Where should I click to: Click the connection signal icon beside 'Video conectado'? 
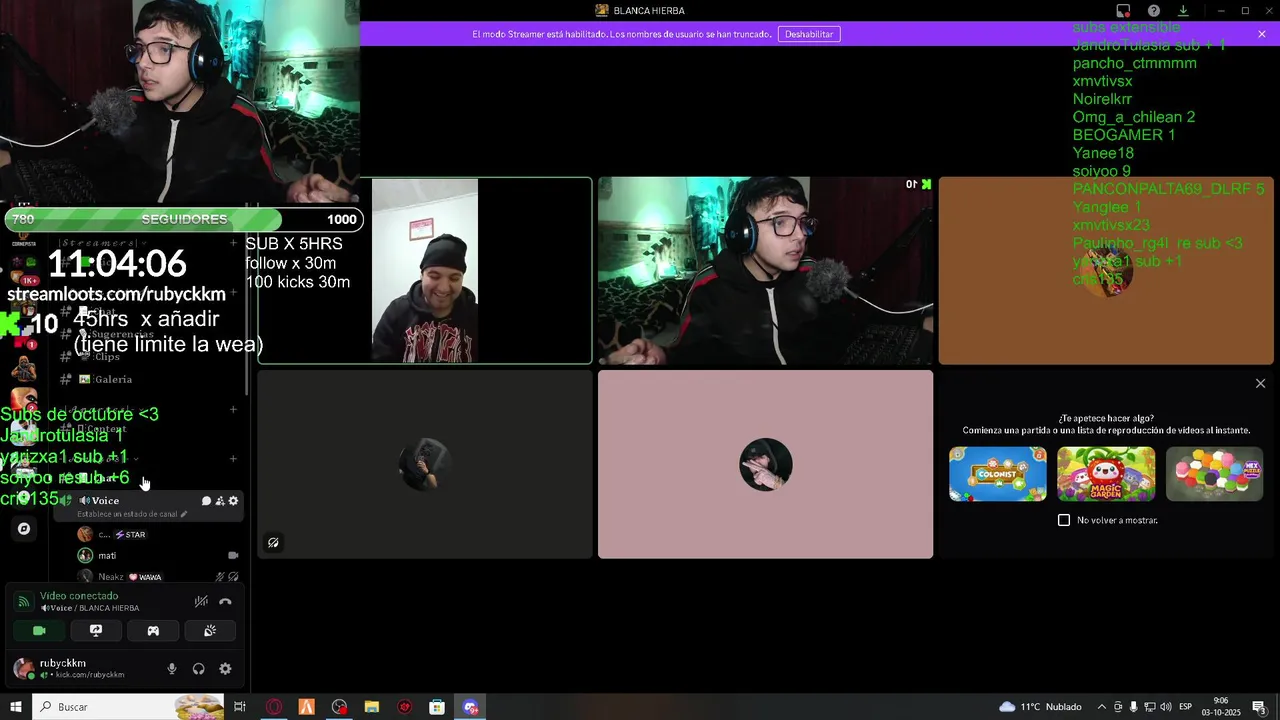[24, 602]
